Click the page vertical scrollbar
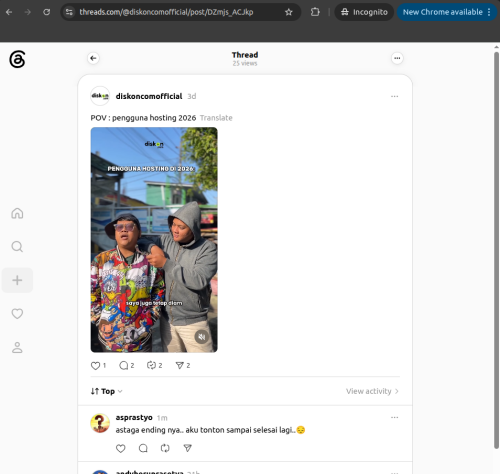 tap(496, 250)
